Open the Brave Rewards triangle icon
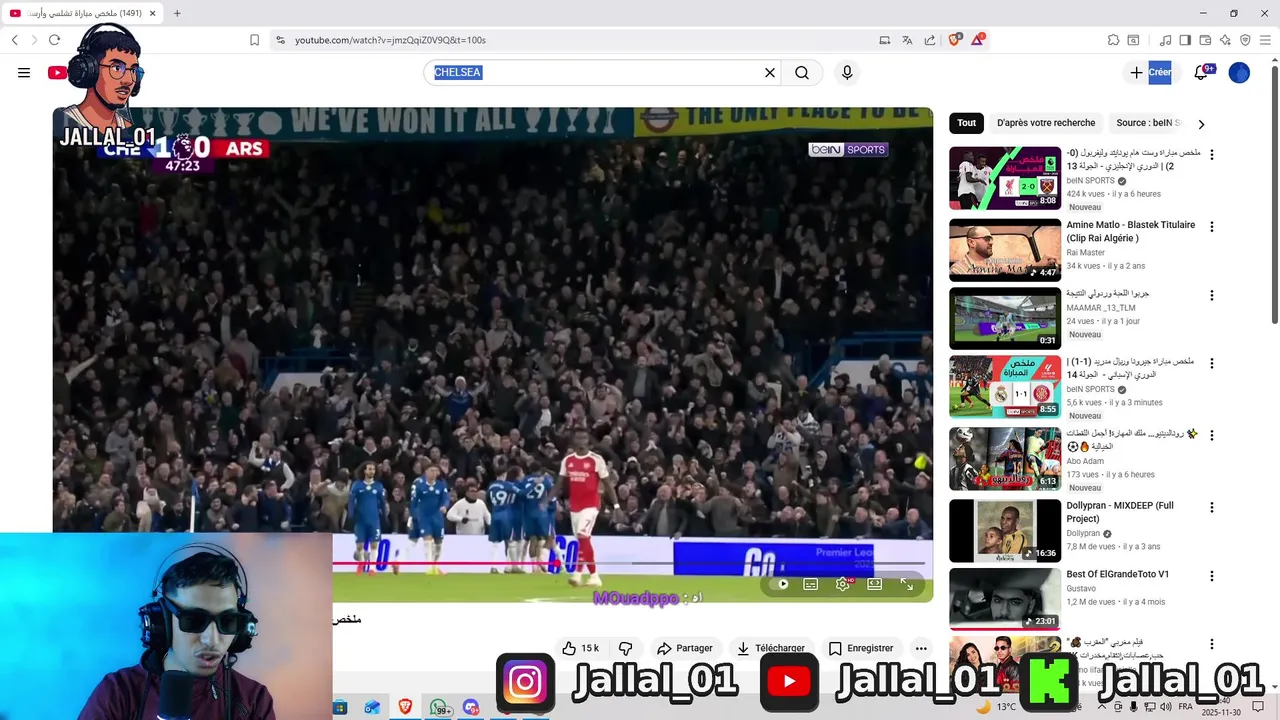 coord(978,39)
